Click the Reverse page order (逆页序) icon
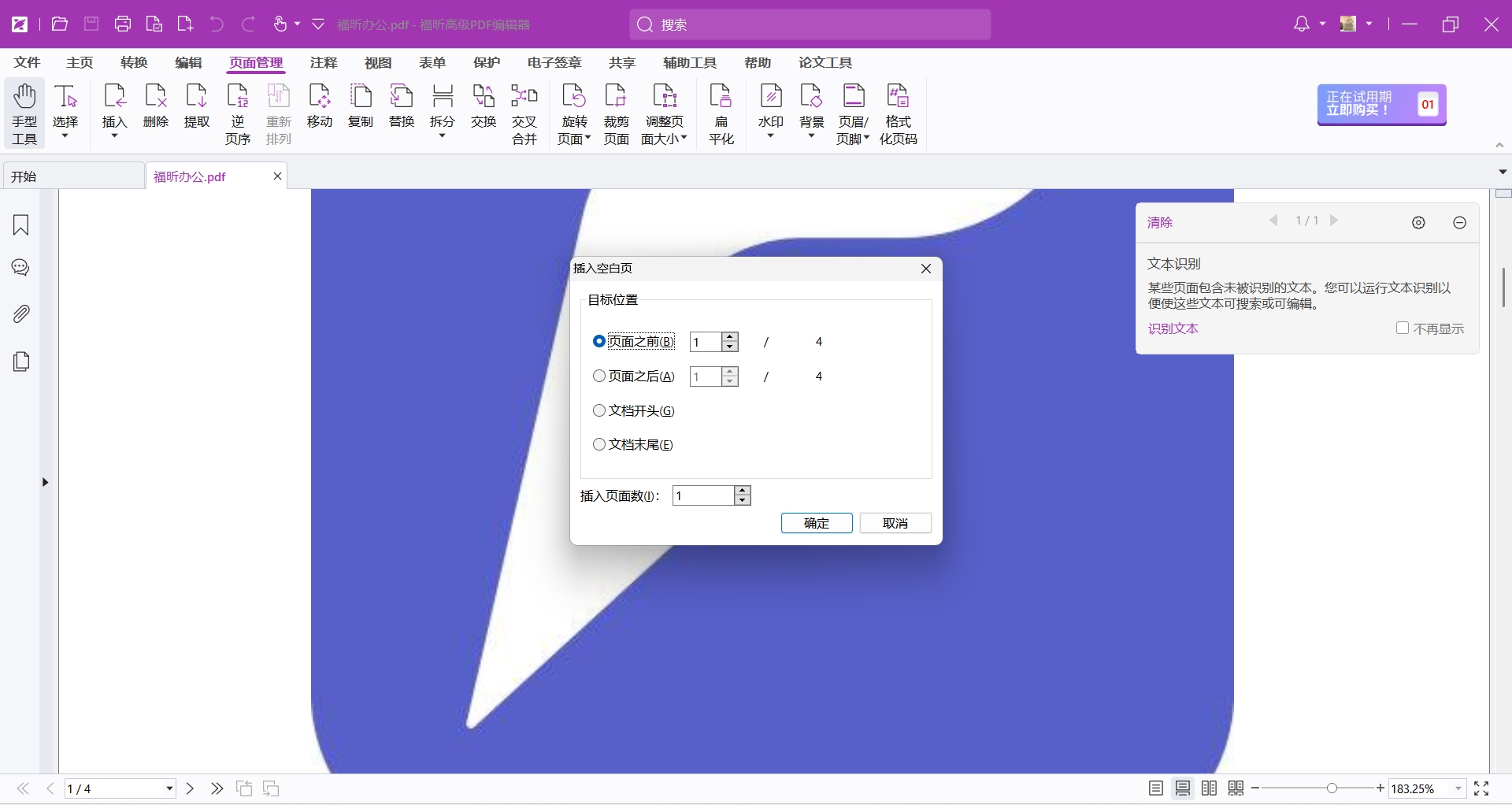The width and height of the screenshot is (1512, 805). pyautogui.click(x=238, y=113)
